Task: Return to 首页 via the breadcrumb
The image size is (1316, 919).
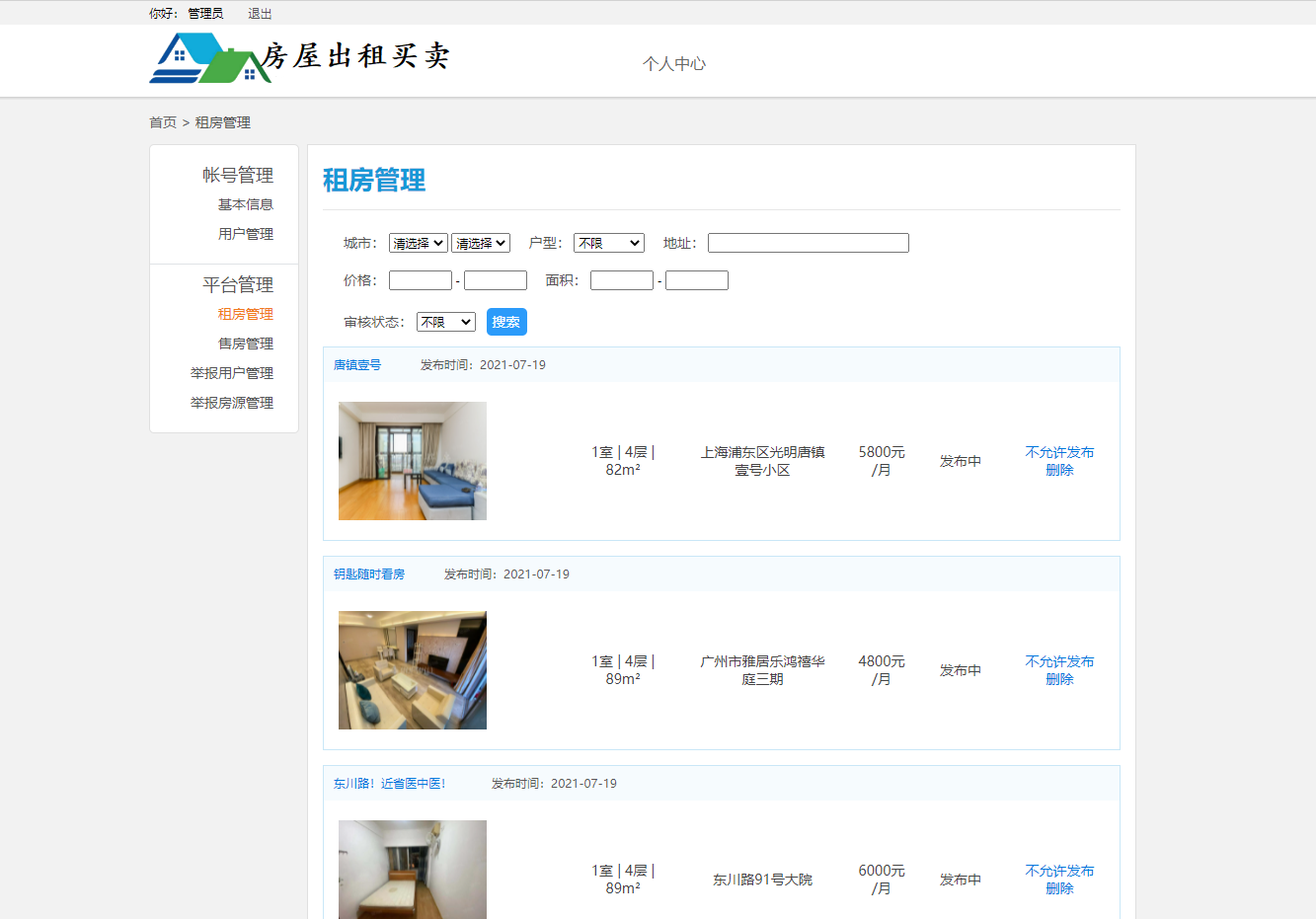Action: (159, 121)
